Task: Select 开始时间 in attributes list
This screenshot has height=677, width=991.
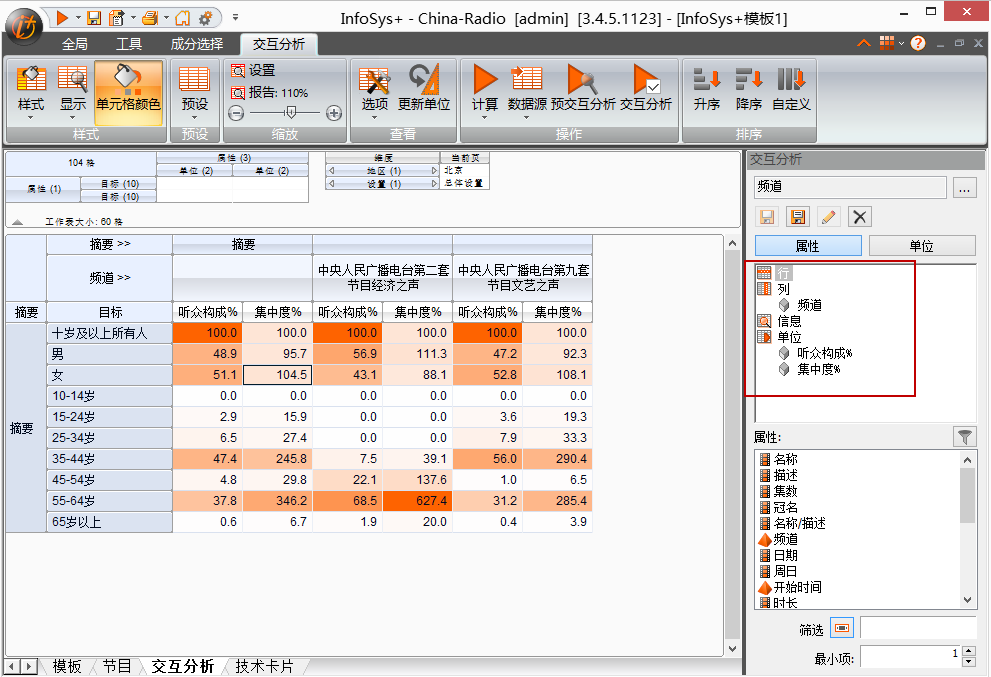Action: point(798,587)
